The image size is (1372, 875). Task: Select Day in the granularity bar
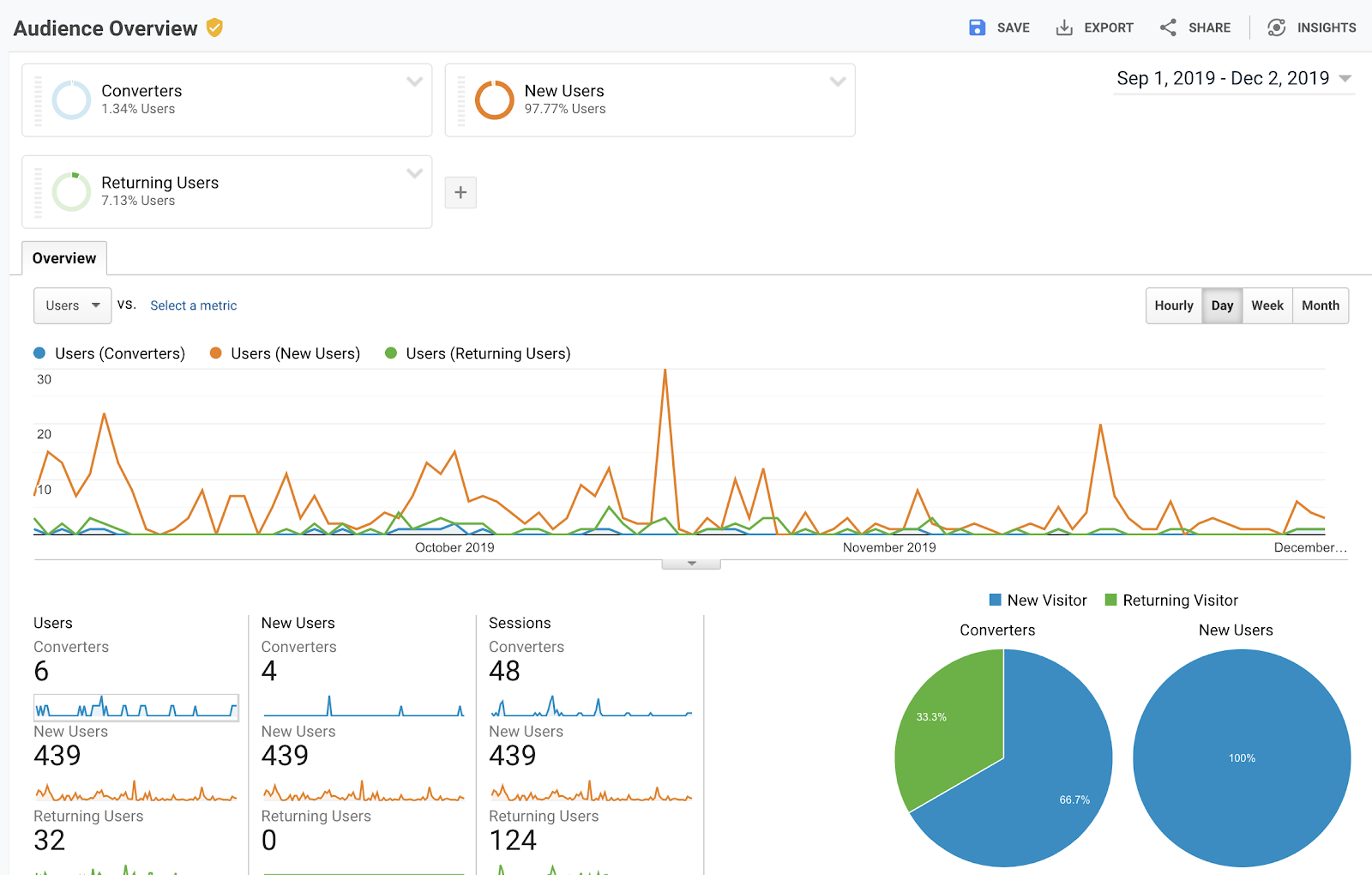(1222, 305)
